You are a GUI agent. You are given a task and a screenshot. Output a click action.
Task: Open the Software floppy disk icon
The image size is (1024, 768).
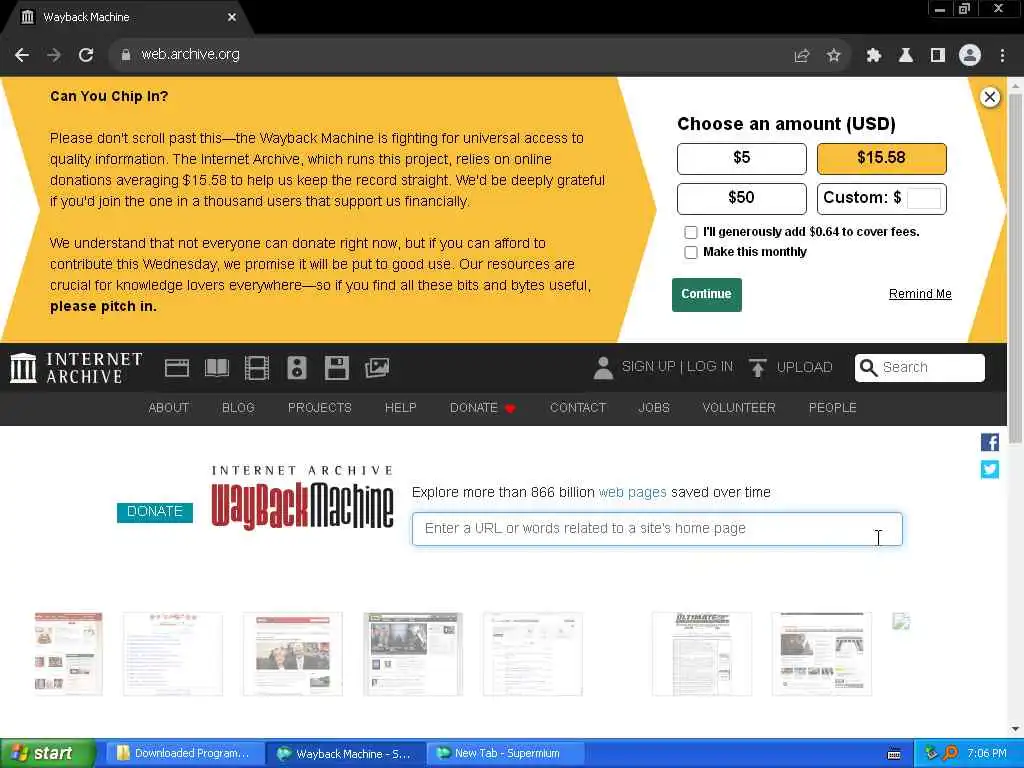click(x=336, y=368)
